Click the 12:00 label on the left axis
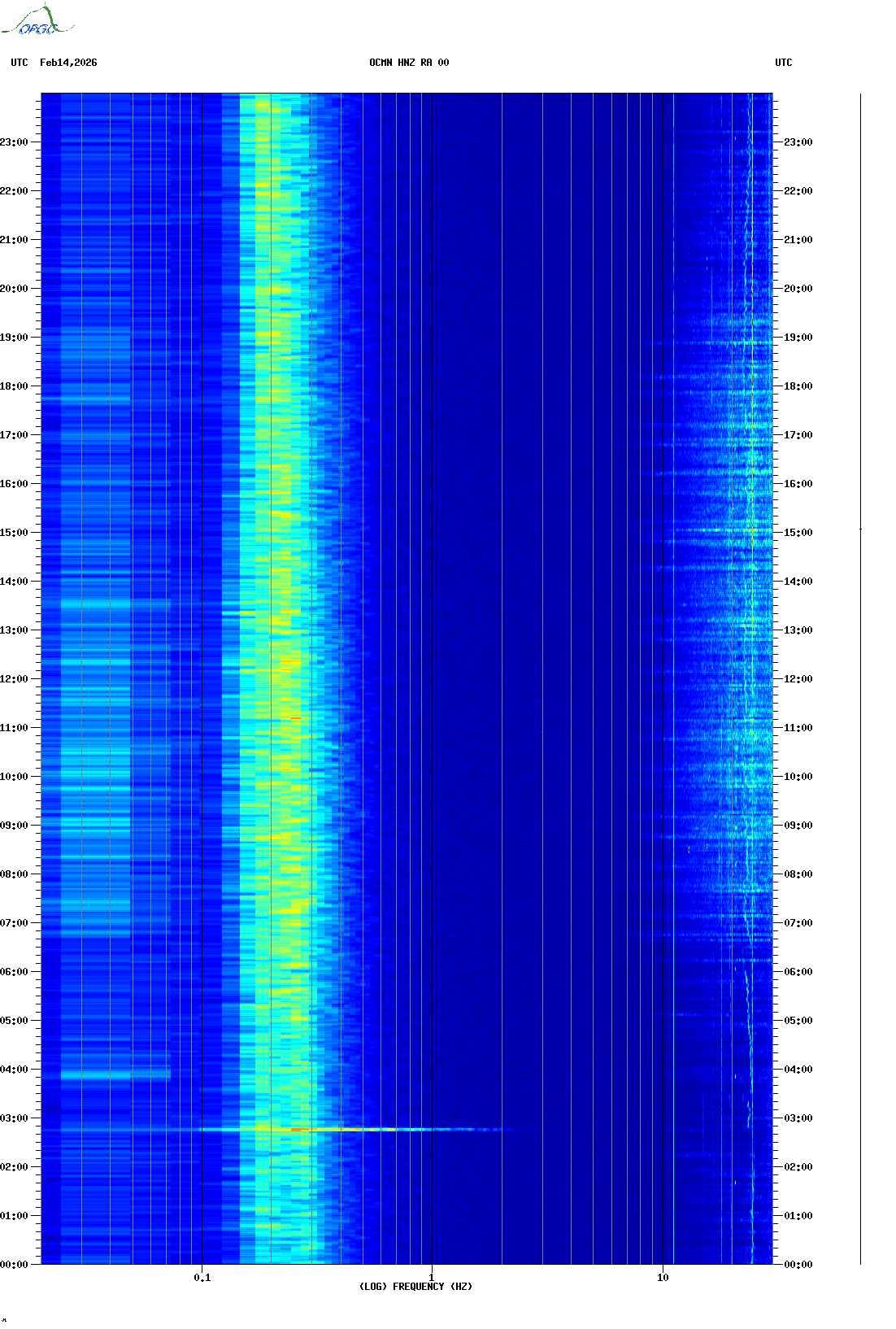 [x=14, y=679]
